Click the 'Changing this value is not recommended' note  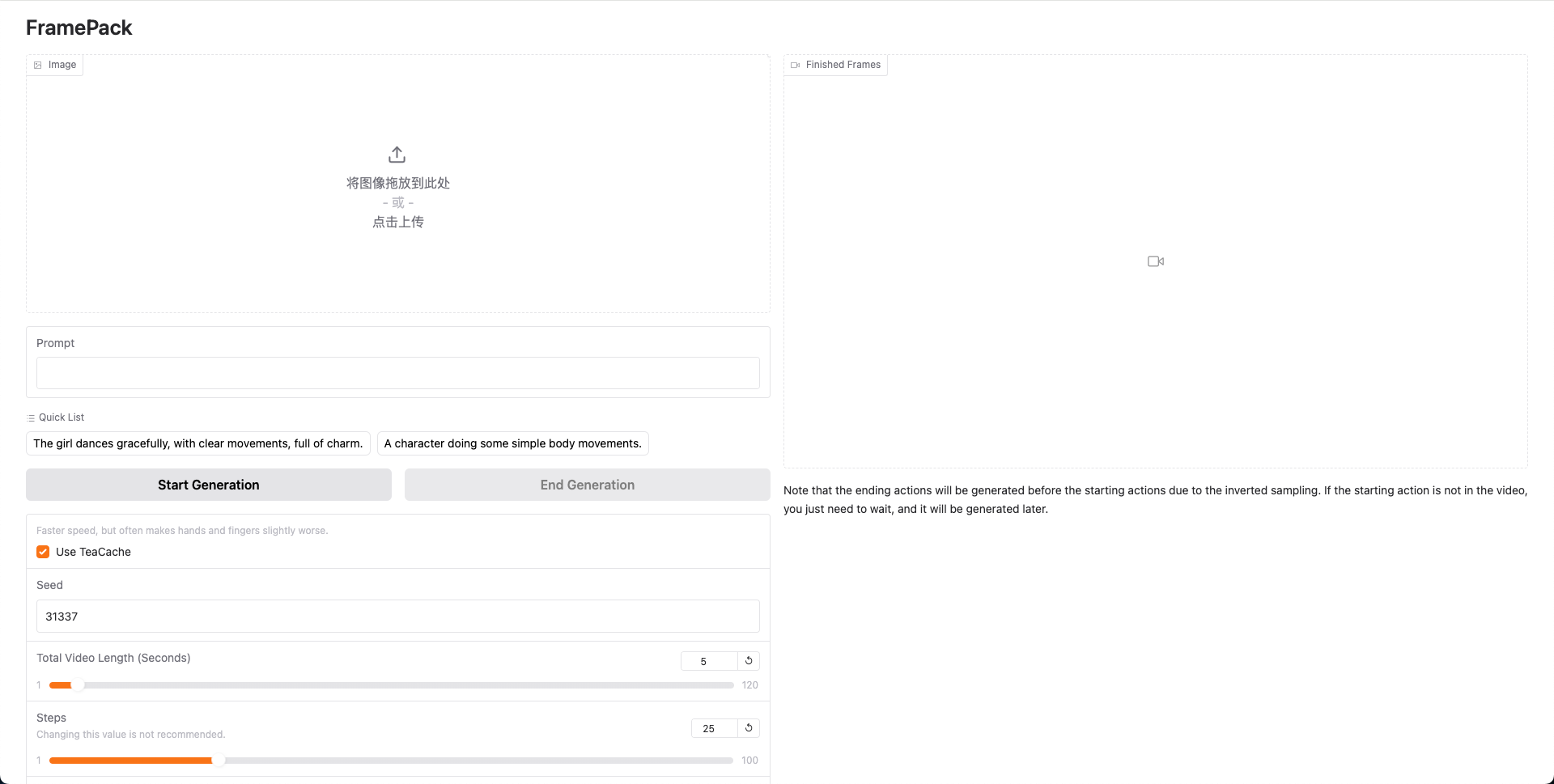131,735
